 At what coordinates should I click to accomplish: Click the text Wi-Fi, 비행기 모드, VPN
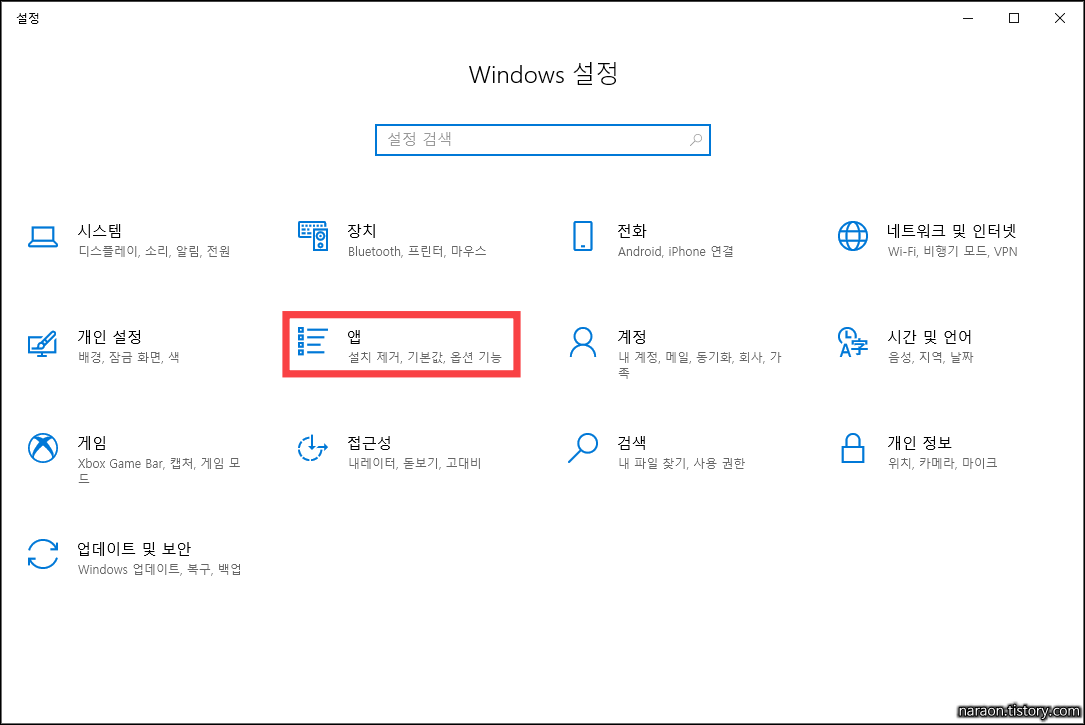(x=952, y=251)
